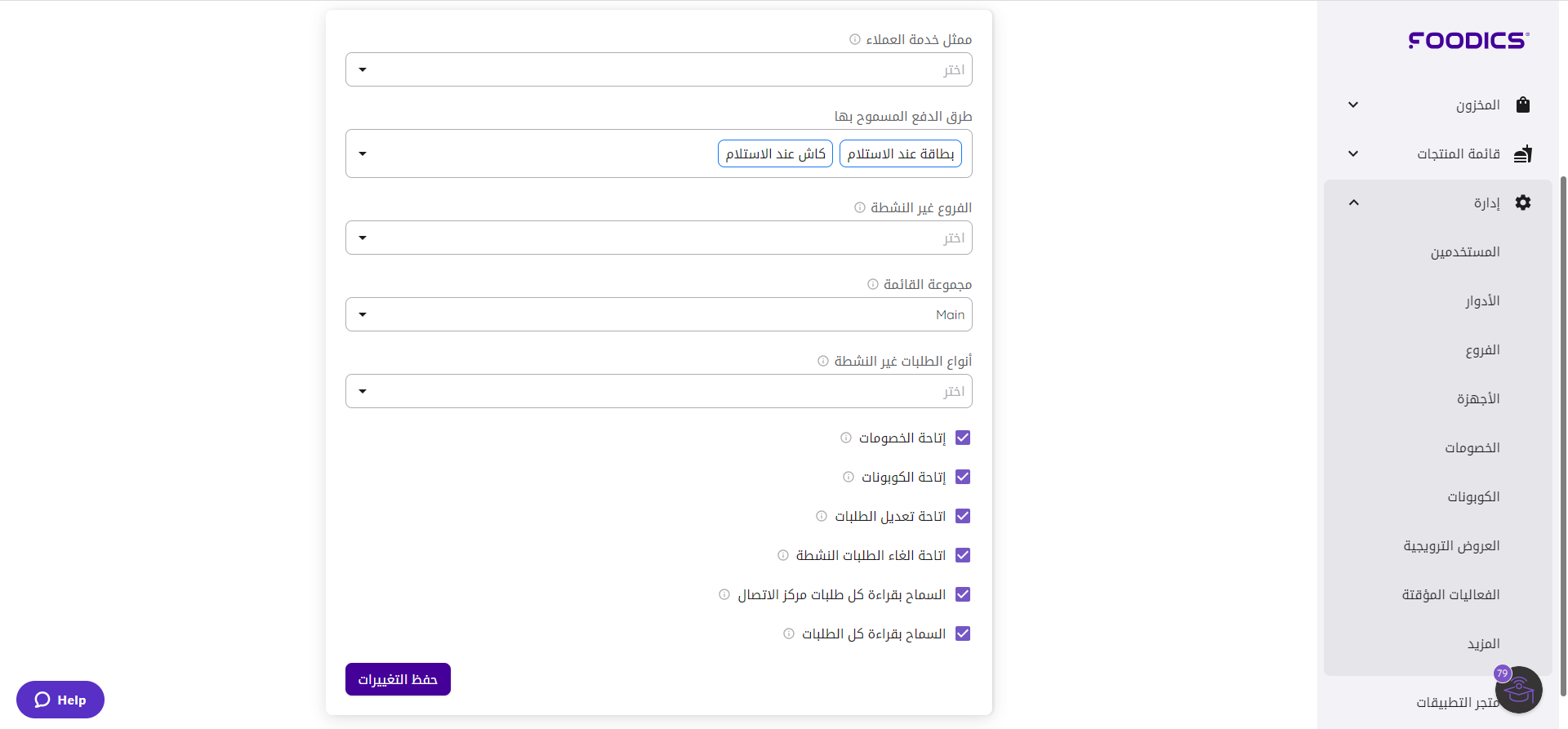Open the Help chat button
This screenshot has height=729, width=1568.
[60, 700]
